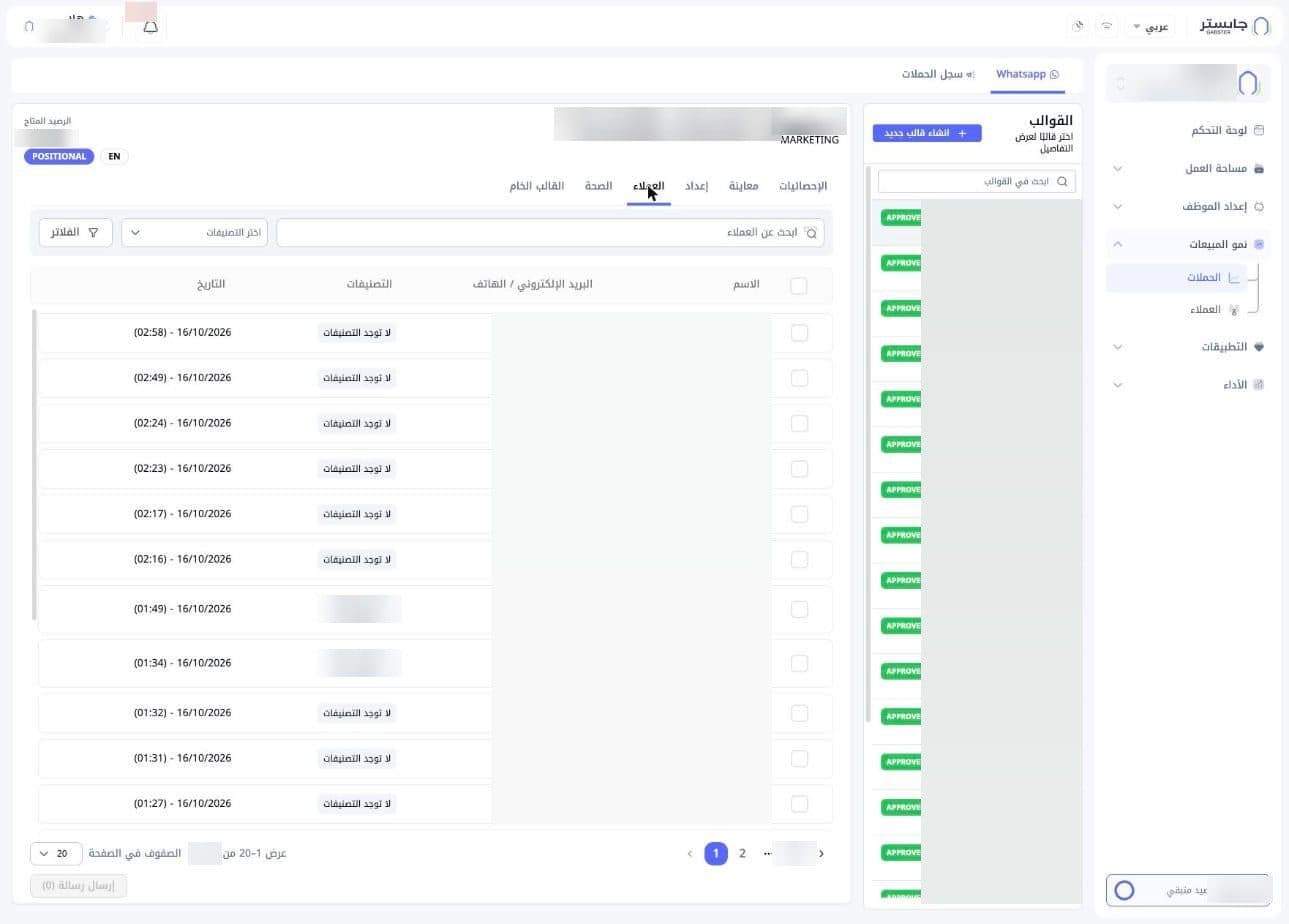Click the EN language badge
1289x924 pixels.
114,156
